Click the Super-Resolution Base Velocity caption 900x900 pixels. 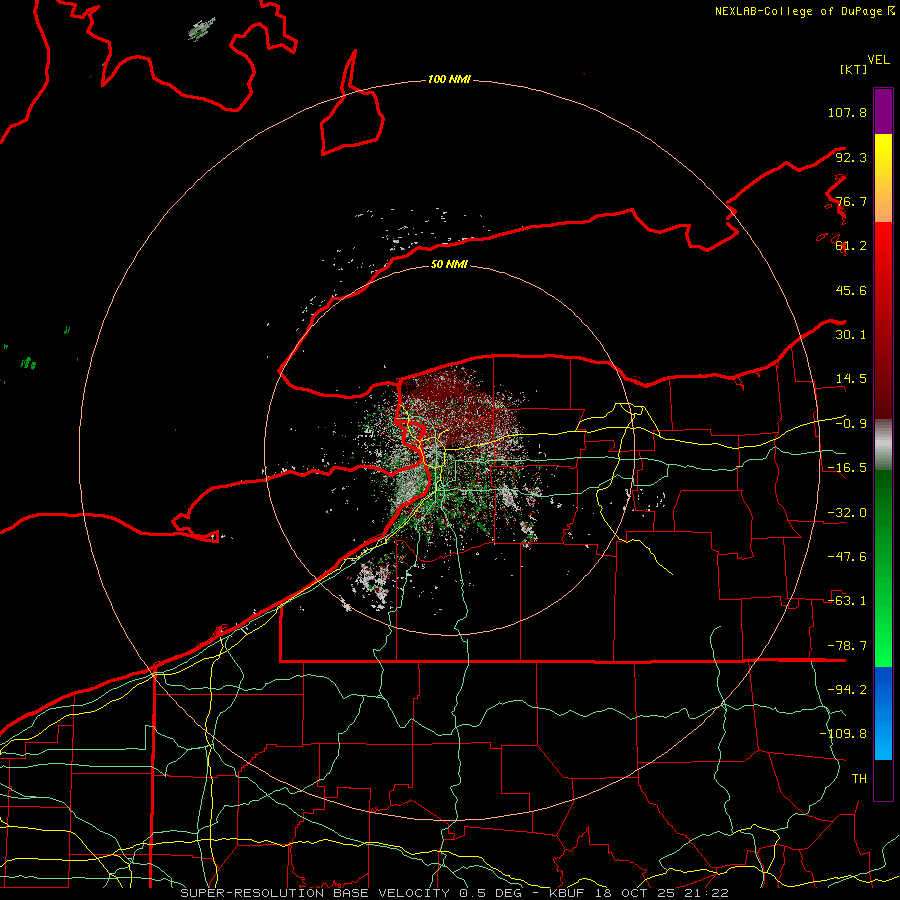455,893
